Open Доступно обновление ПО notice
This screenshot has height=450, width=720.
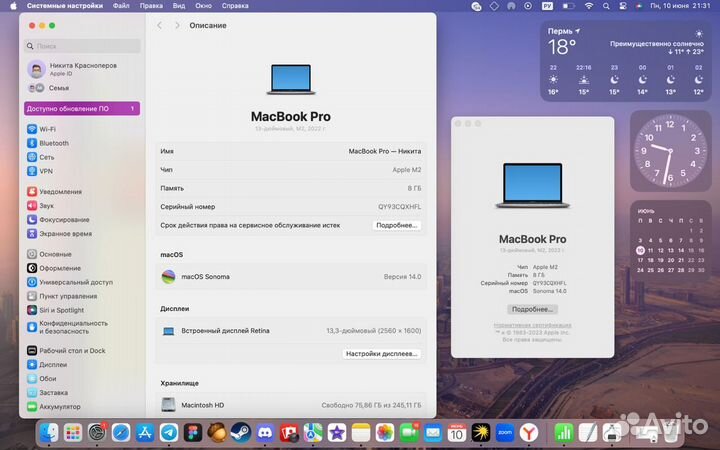click(82, 109)
